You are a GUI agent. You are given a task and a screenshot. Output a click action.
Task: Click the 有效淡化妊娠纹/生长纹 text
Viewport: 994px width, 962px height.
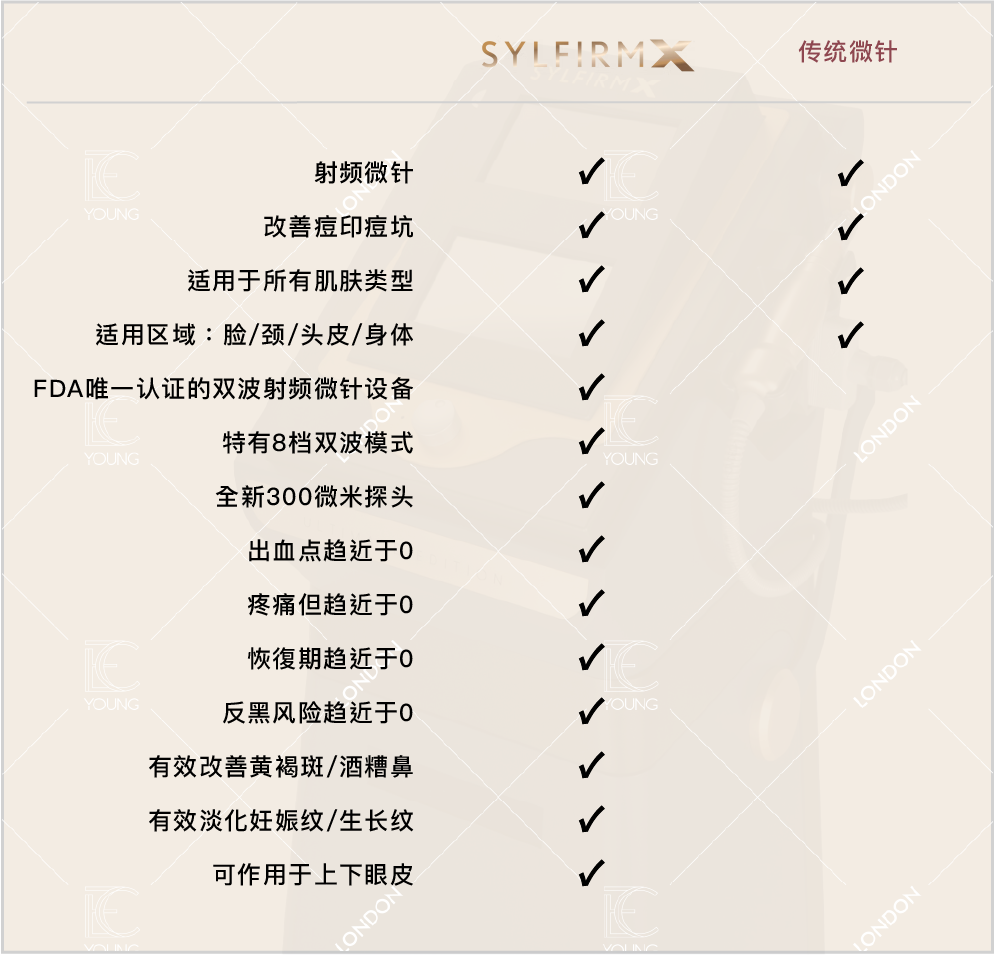pyautogui.click(x=281, y=821)
